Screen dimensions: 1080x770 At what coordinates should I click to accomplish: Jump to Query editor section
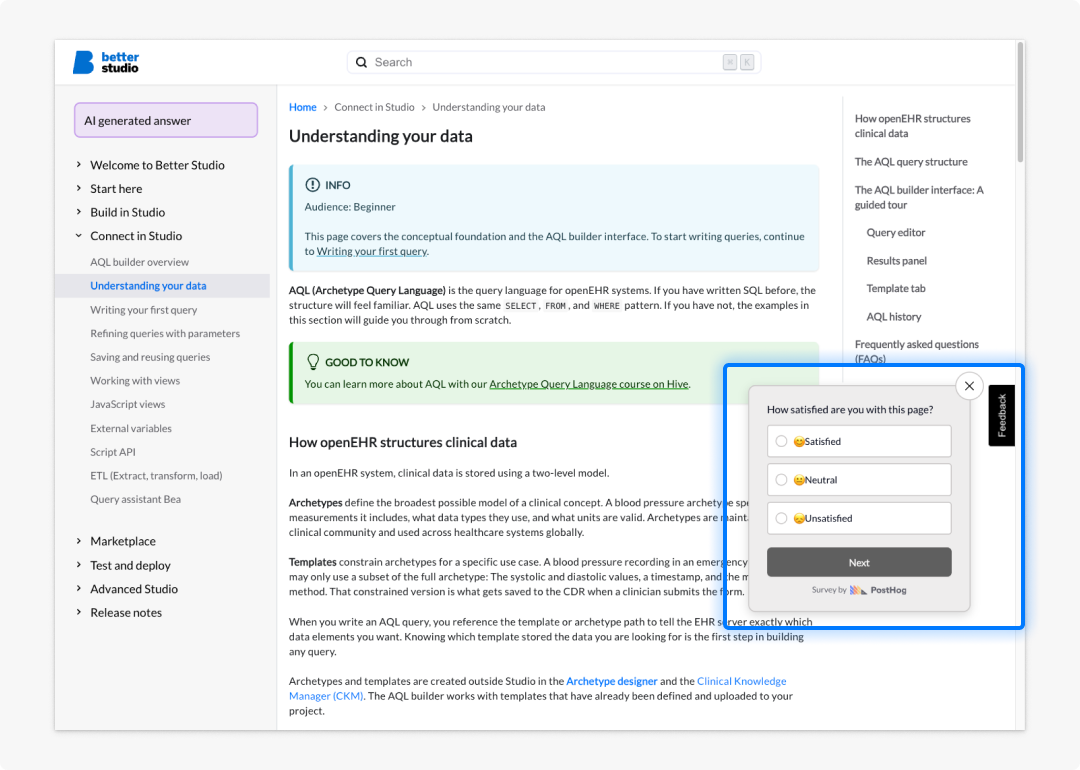coord(895,233)
